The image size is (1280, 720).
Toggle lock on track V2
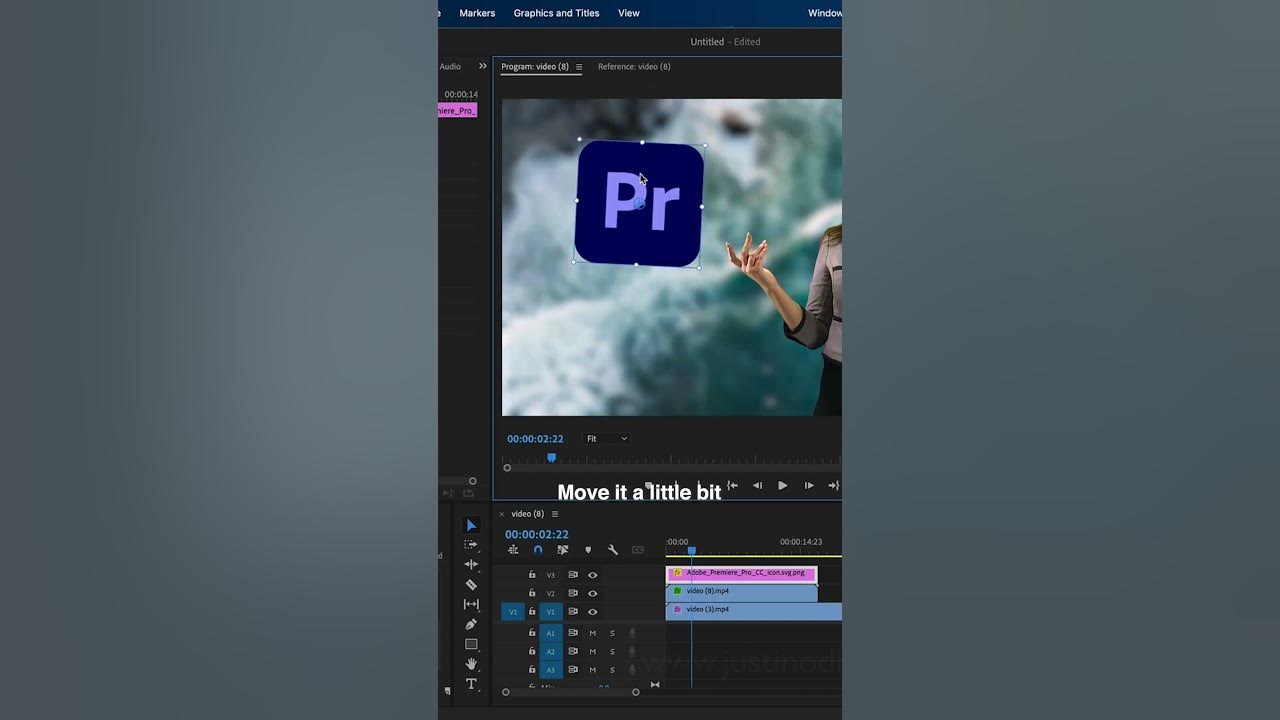point(532,593)
